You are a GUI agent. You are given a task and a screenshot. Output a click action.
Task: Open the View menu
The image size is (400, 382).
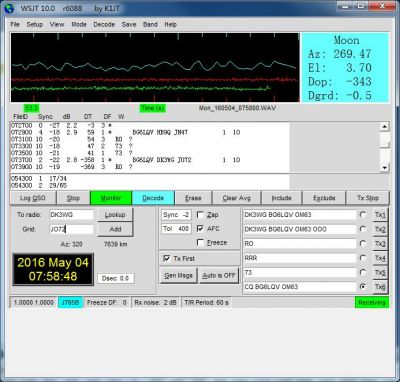point(57,25)
